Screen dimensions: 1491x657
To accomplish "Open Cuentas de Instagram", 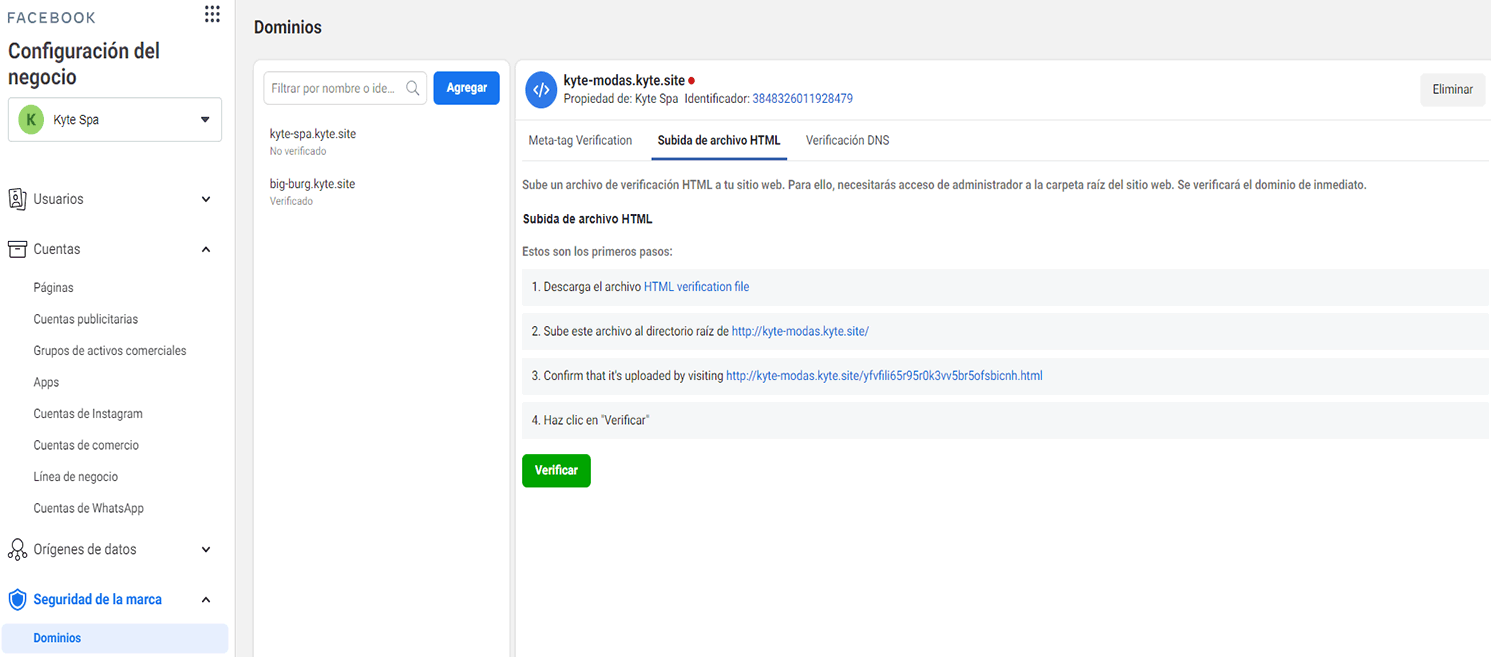I will [x=88, y=414].
